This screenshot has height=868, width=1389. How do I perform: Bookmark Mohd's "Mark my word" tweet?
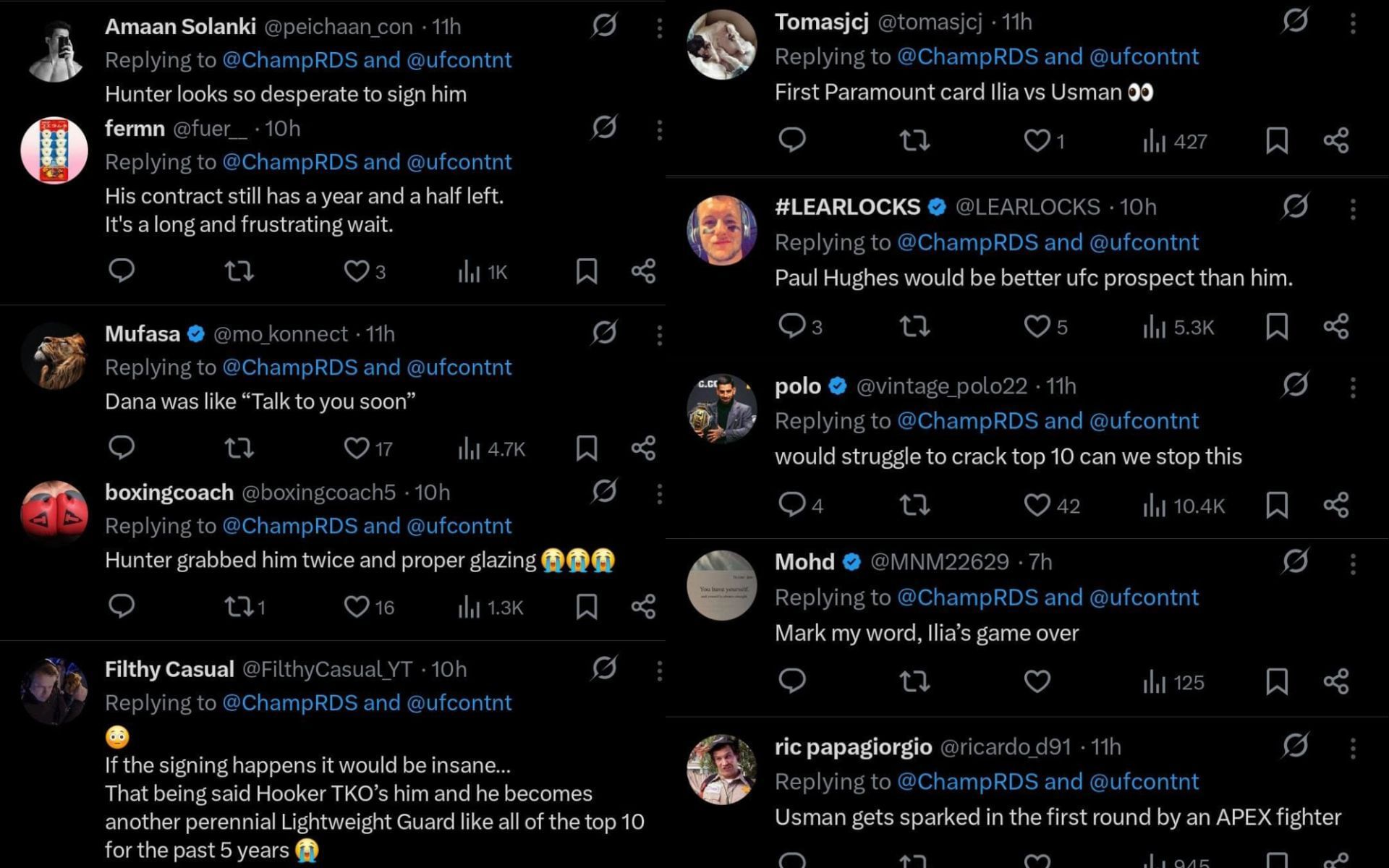coord(1277,681)
